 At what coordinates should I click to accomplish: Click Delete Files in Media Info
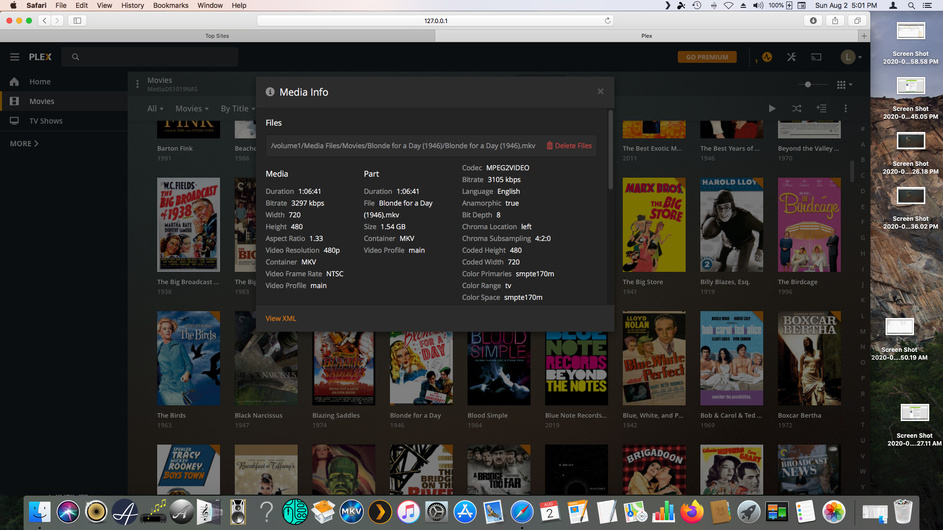pyautogui.click(x=569, y=146)
